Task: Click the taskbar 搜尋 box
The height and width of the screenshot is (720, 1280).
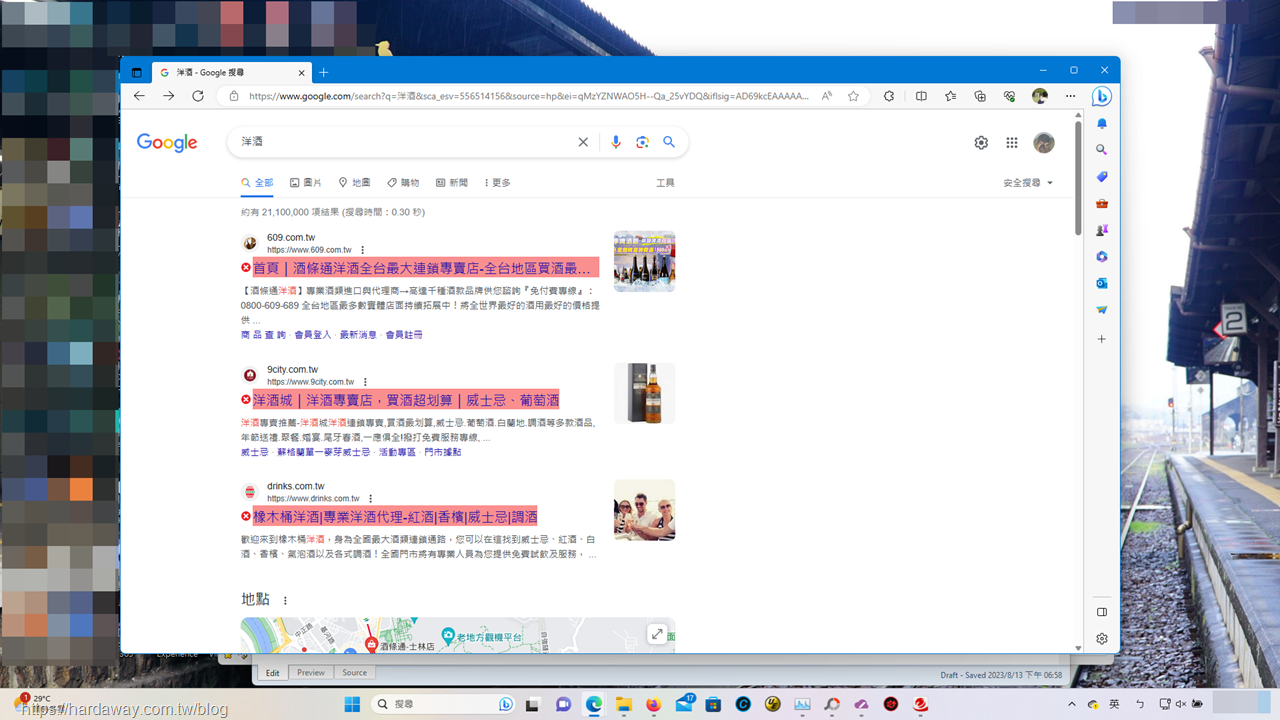Action: point(444,704)
